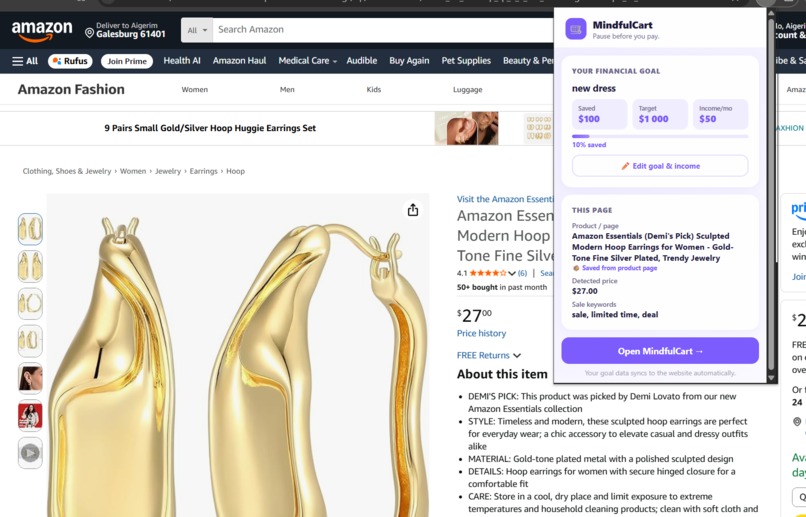Open the Jewelry breadcrumb
806x517 pixels.
[168, 171]
